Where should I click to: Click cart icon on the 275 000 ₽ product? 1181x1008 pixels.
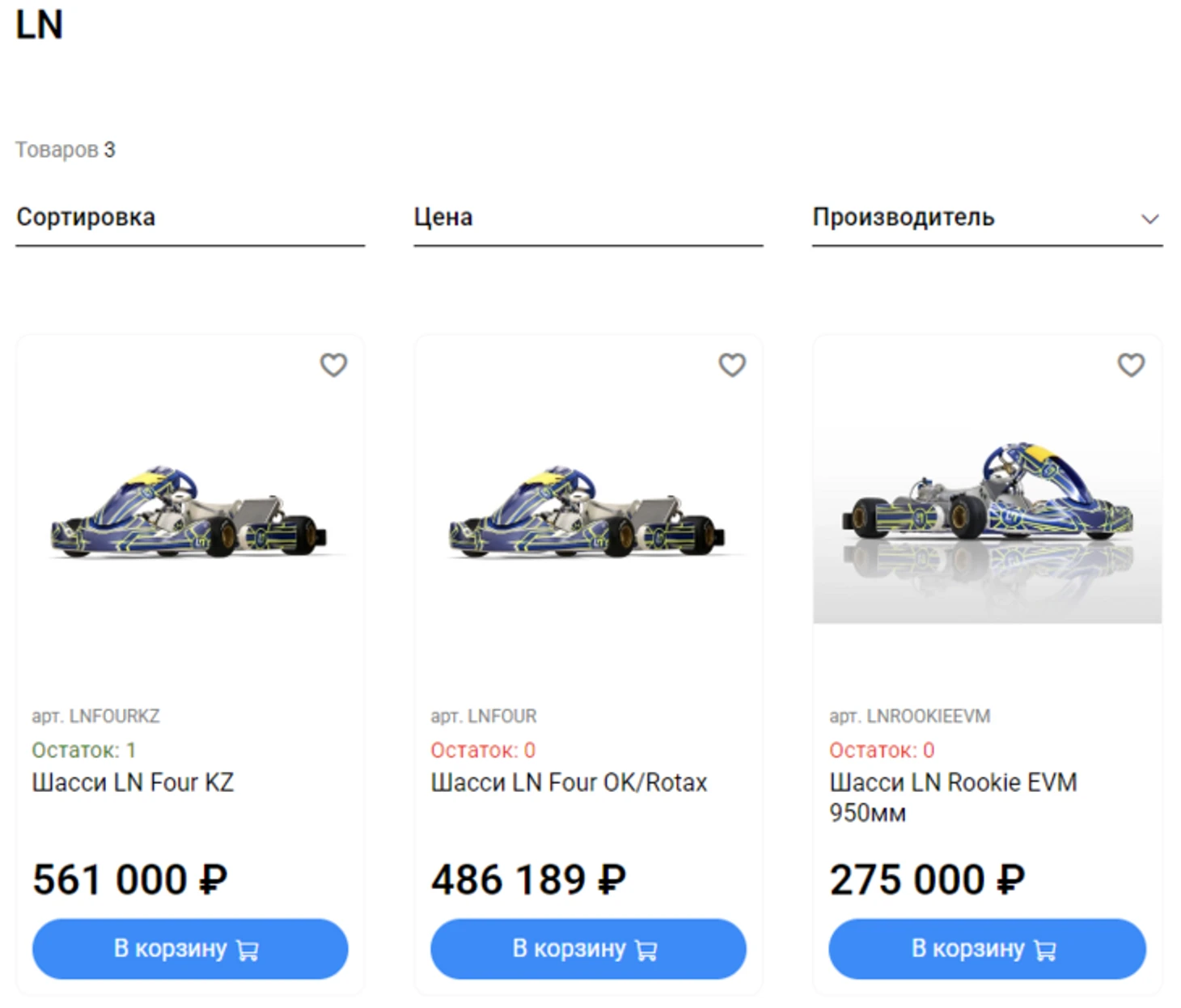1045,950
